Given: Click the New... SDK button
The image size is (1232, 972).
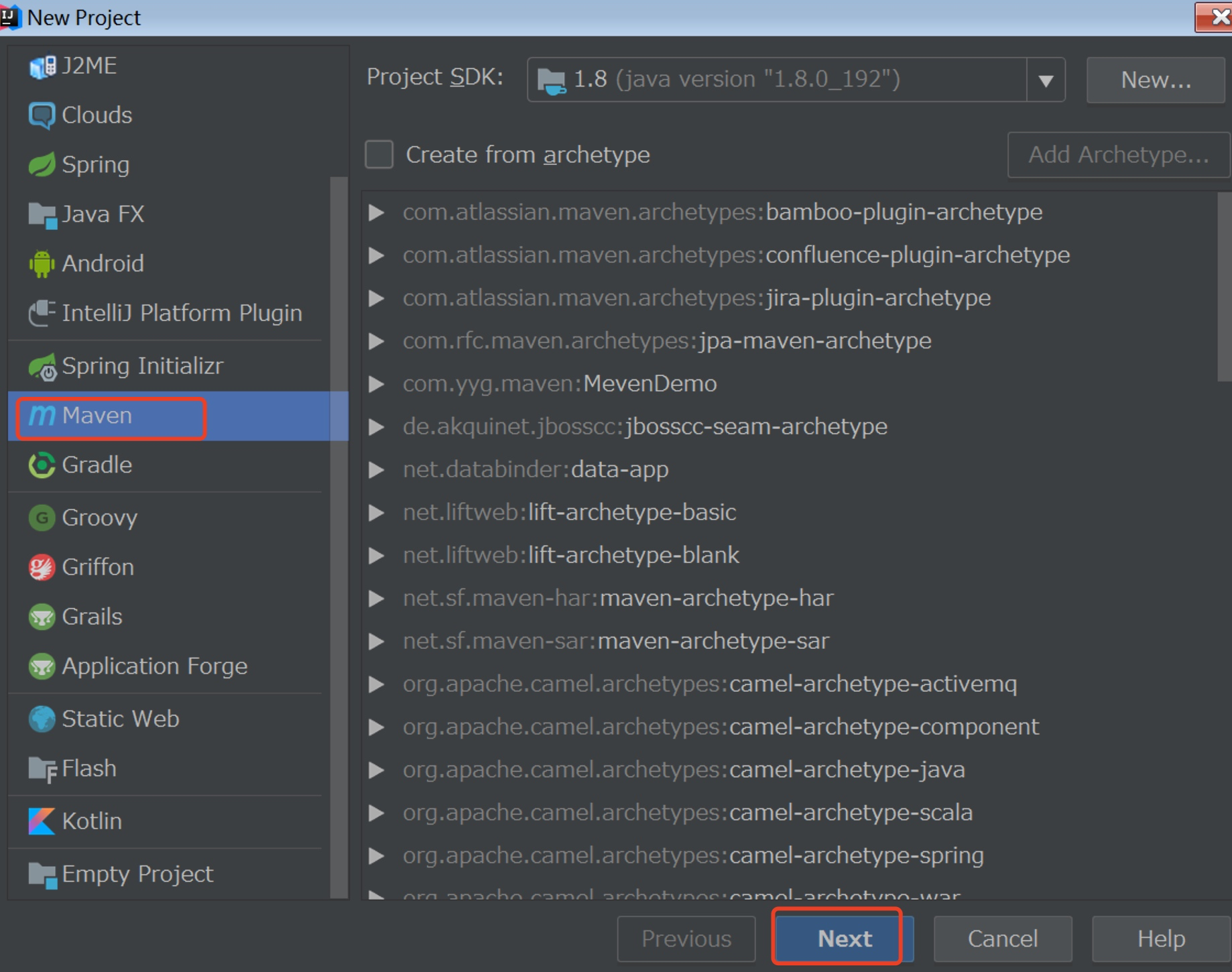Looking at the screenshot, I should [1156, 80].
